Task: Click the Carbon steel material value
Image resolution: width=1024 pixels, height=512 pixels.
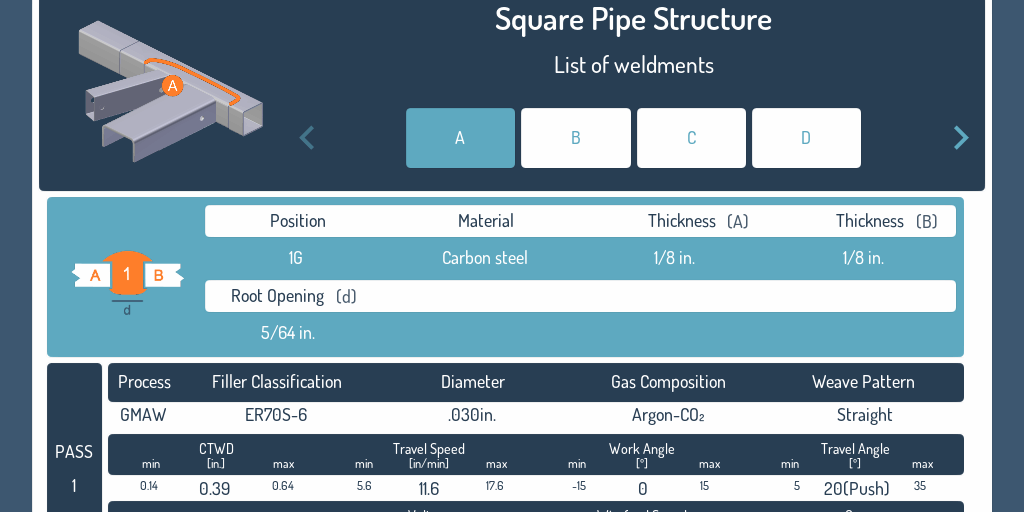Action: [485, 258]
